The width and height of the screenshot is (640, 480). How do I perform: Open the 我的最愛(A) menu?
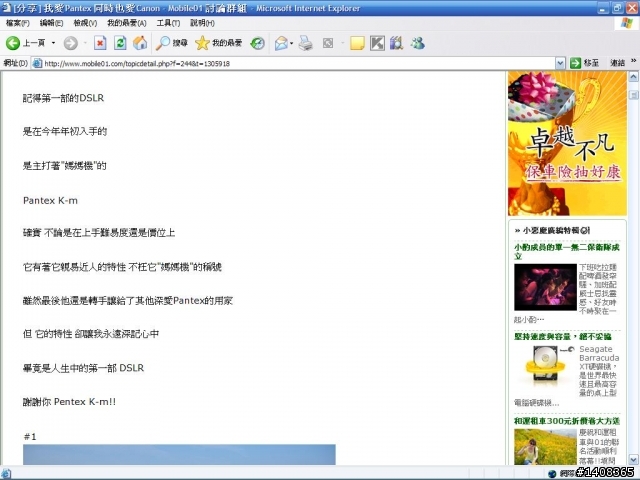point(127,23)
